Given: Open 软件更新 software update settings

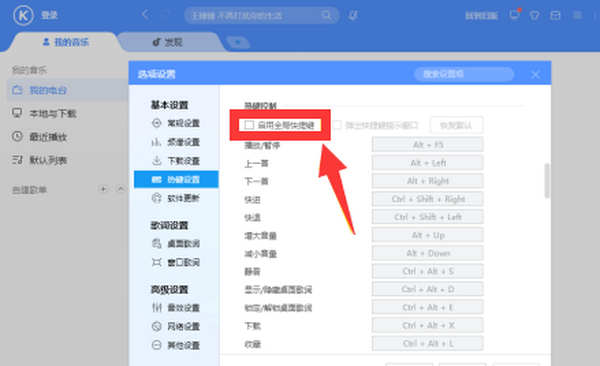Looking at the screenshot, I should [176, 198].
